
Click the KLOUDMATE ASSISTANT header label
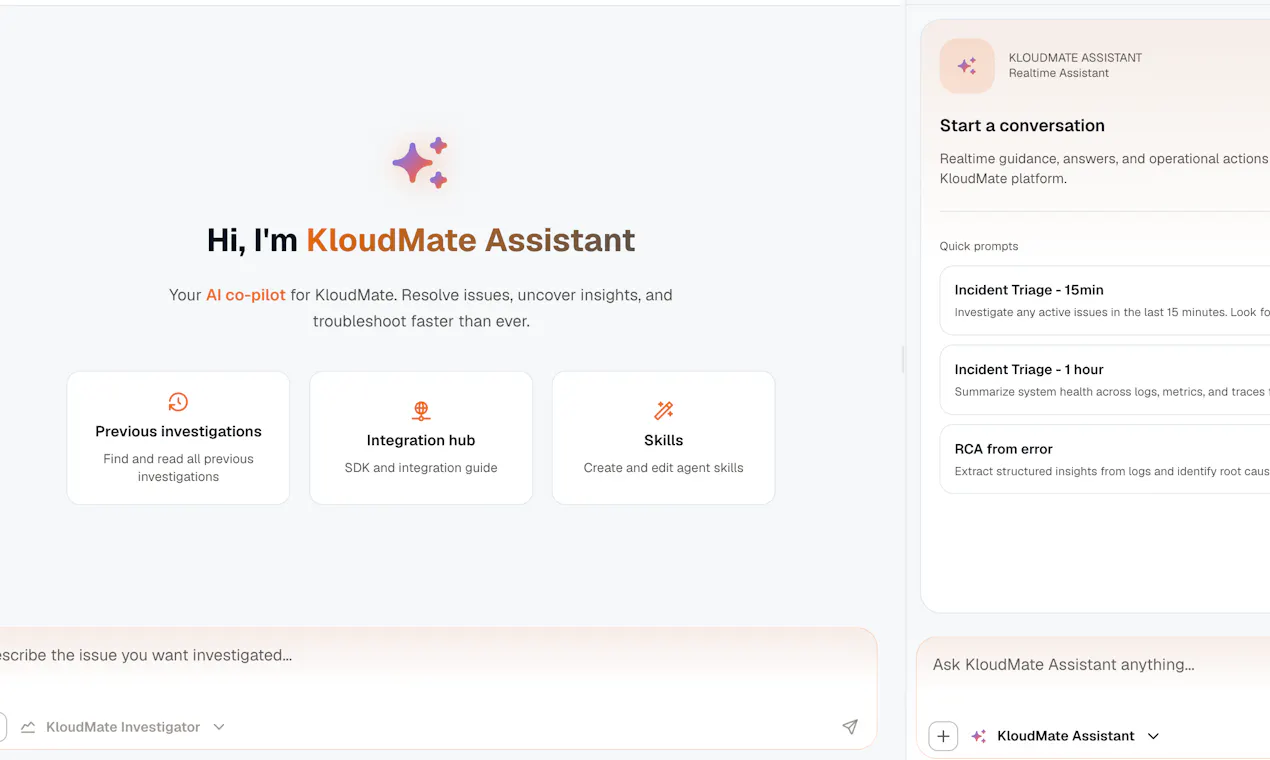(1075, 58)
